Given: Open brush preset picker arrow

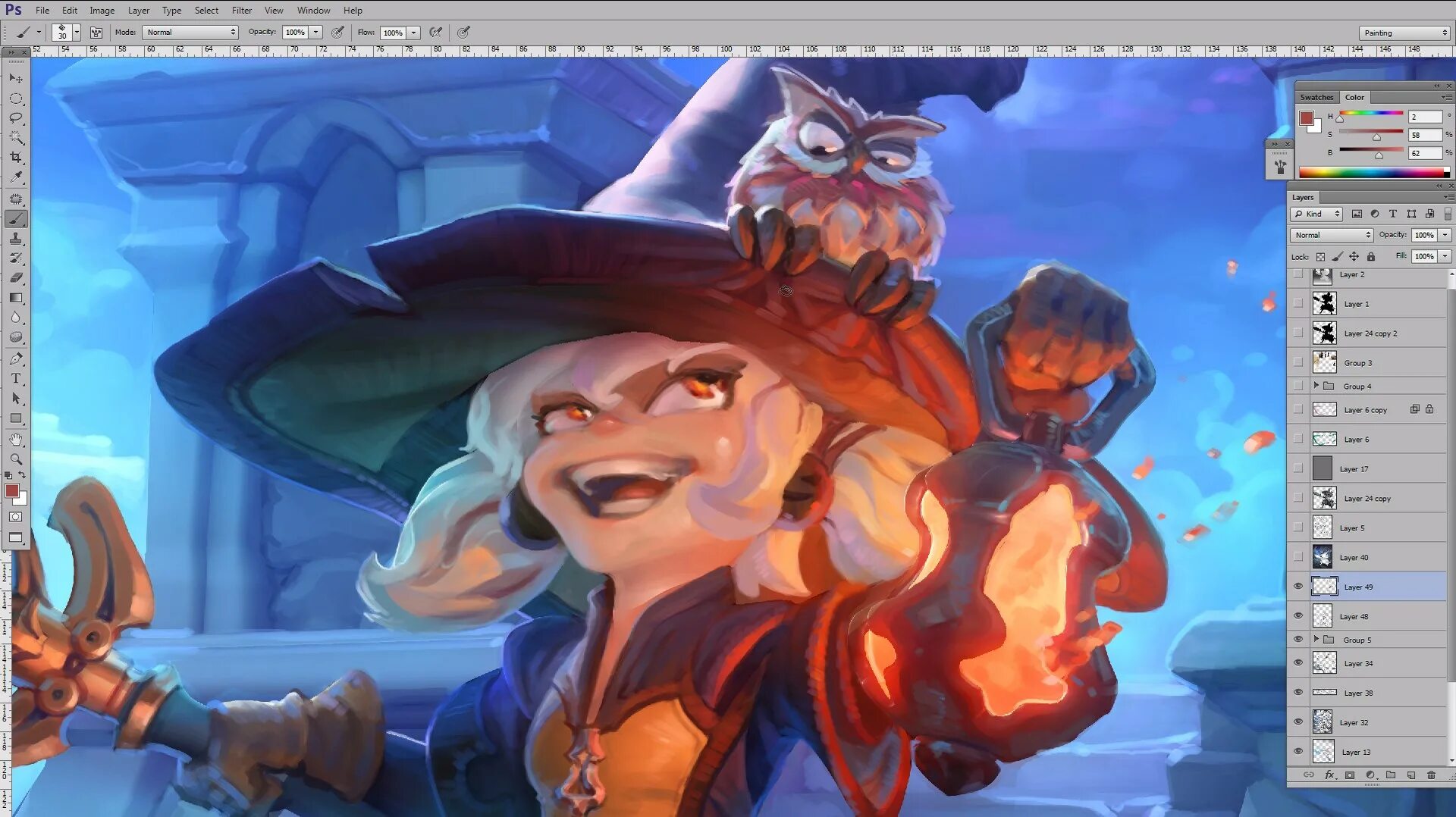Looking at the screenshot, I should tap(77, 33).
